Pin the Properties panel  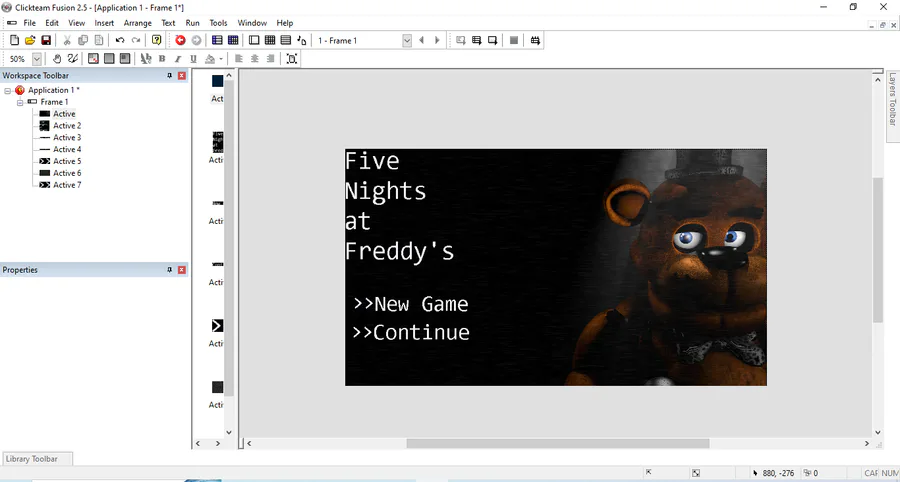tap(170, 270)
